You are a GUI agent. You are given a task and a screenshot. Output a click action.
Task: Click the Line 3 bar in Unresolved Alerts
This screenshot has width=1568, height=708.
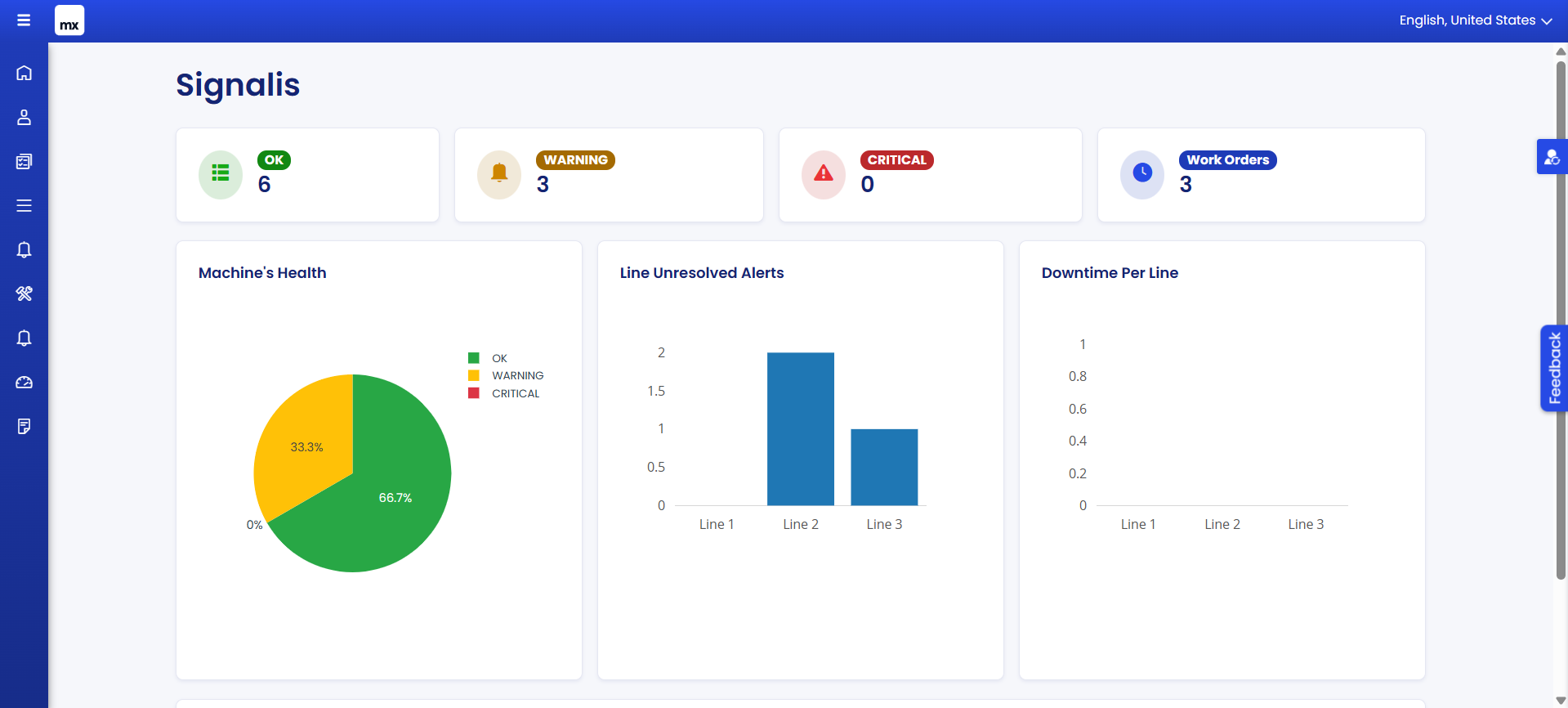pos(884,467)
